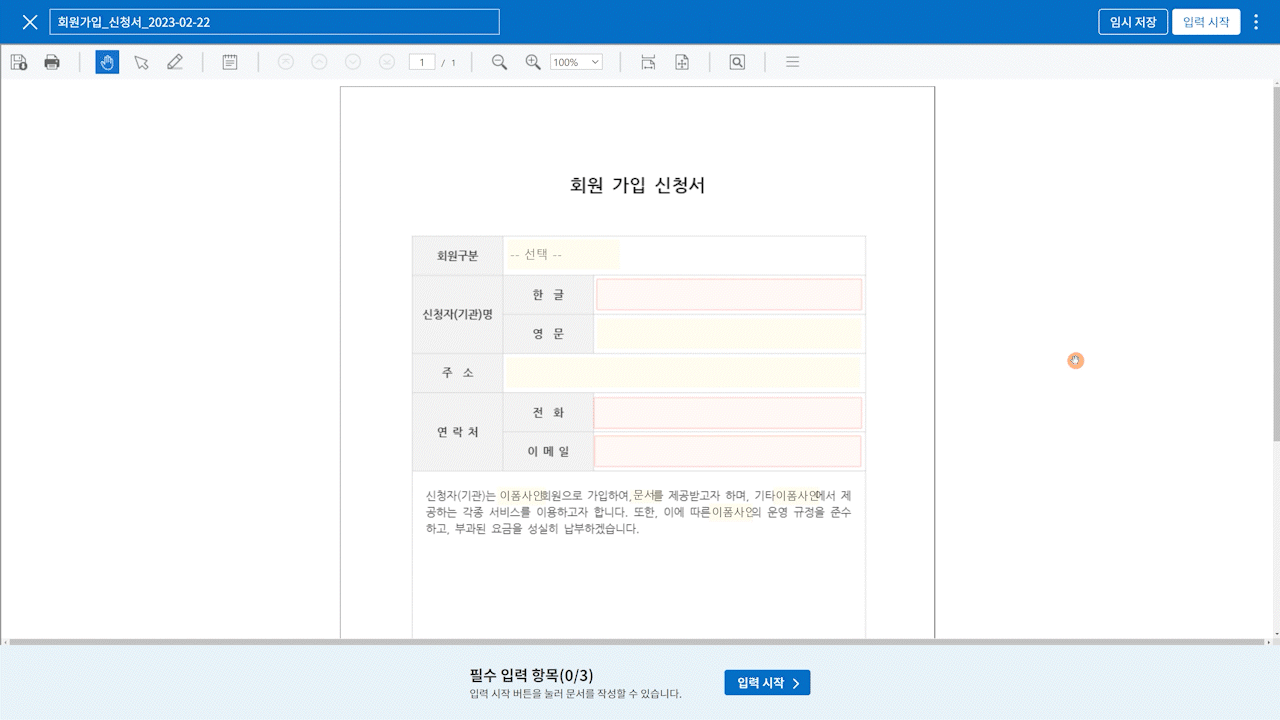The width and height of the screenshot is (1280, 720).
Task: Click the fit width icon
Action: [648, 62]
